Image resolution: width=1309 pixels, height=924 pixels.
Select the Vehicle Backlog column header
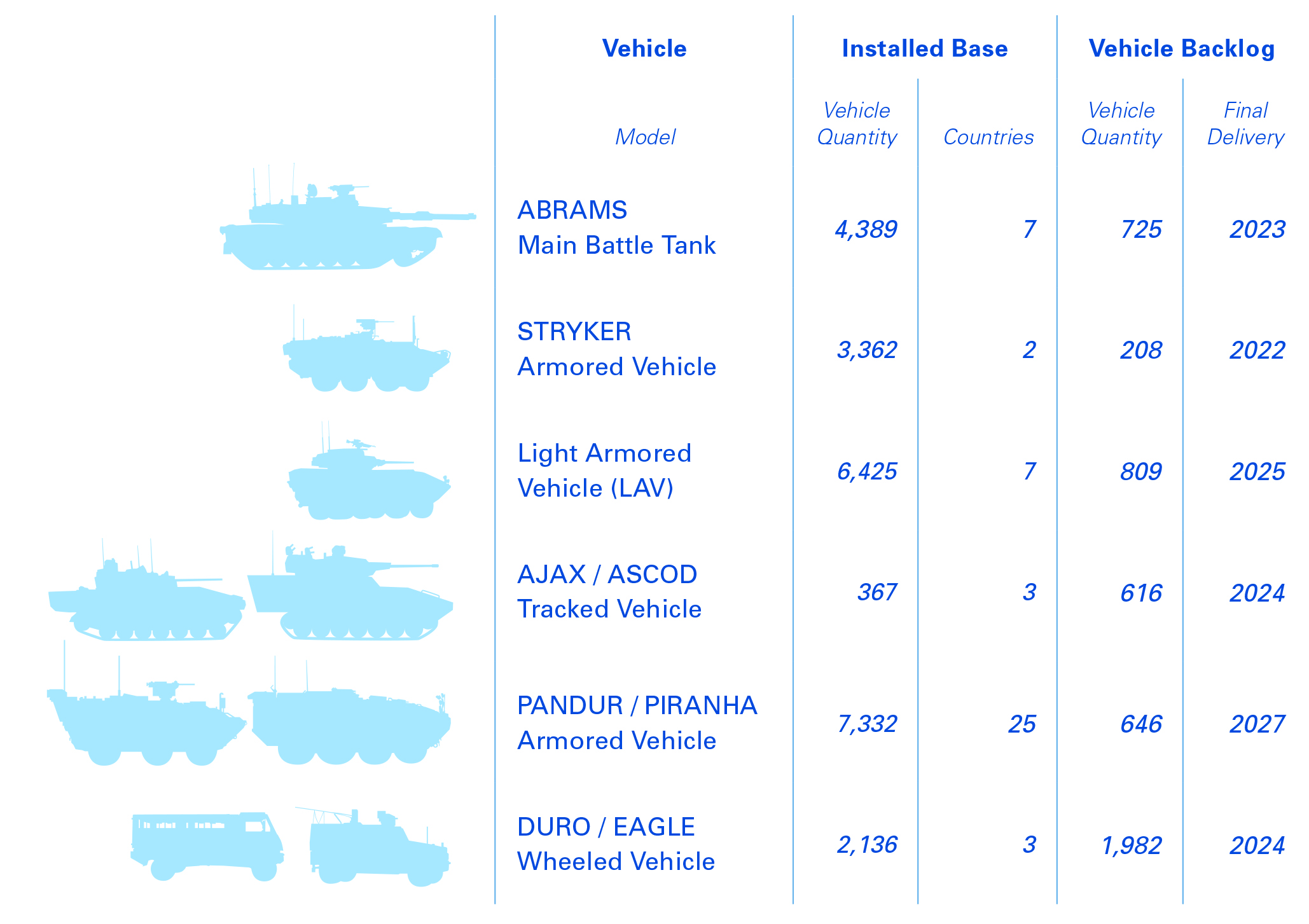click(x=1181, y=49)
